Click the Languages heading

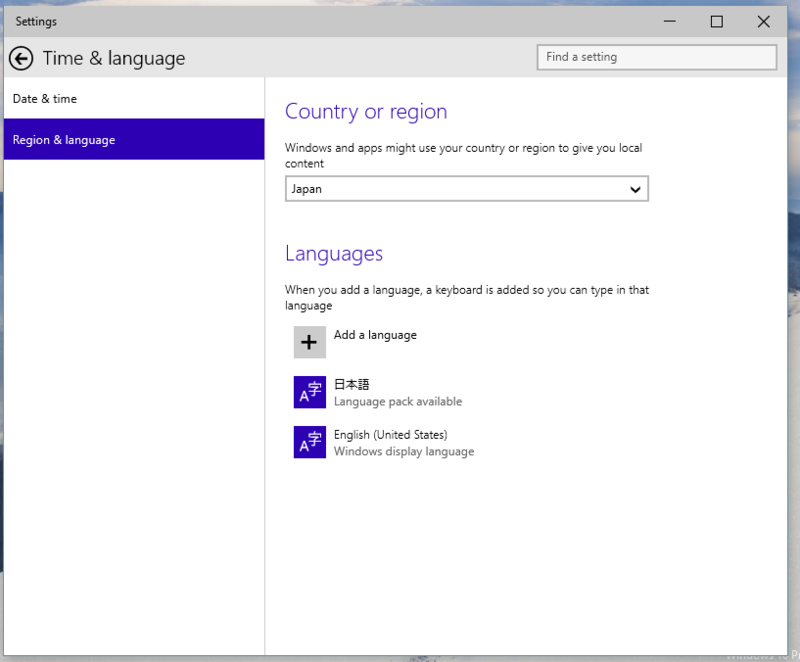[x=334, y=253]
